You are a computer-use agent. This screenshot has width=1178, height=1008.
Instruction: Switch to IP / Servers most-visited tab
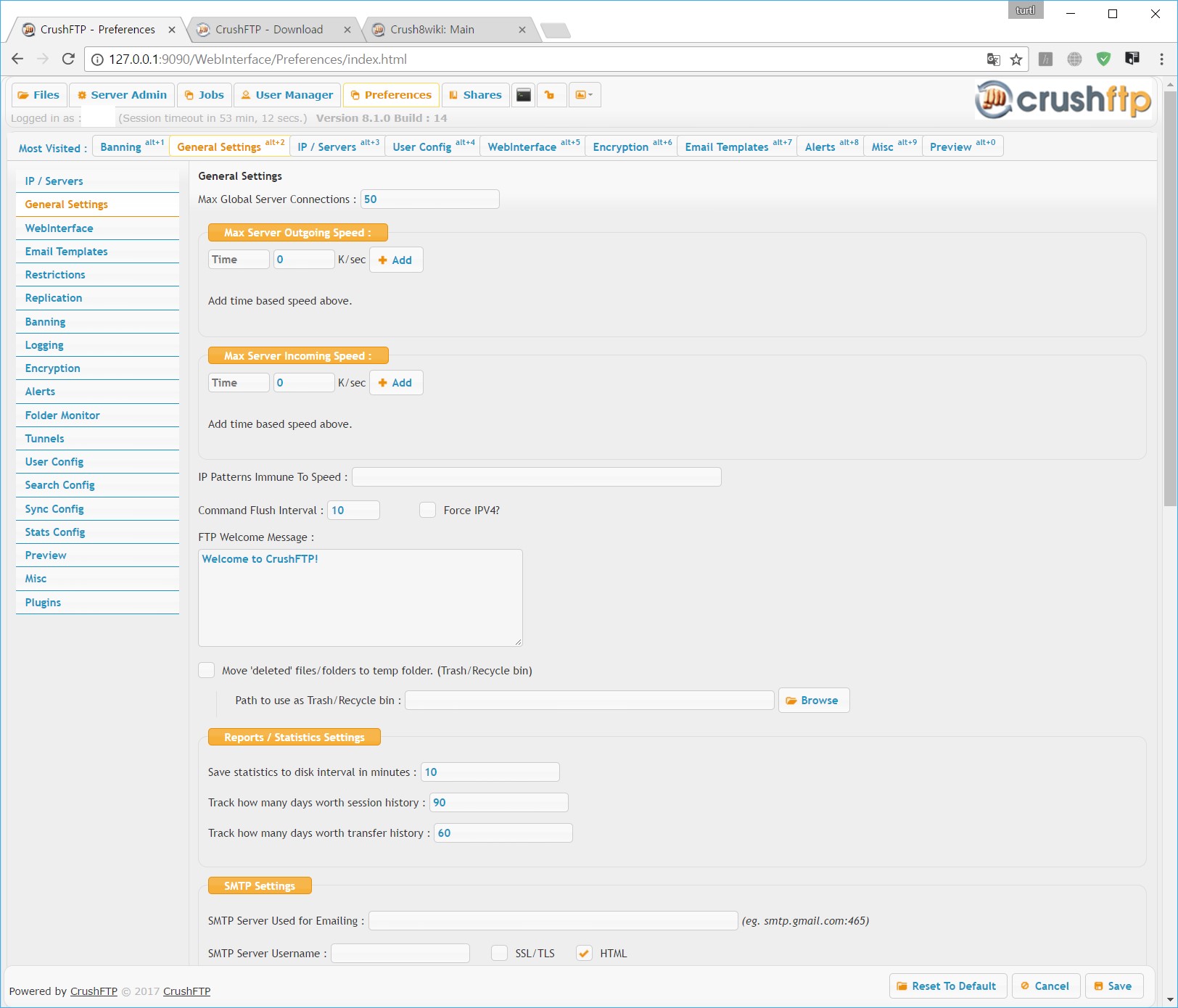tap(337, 146)
